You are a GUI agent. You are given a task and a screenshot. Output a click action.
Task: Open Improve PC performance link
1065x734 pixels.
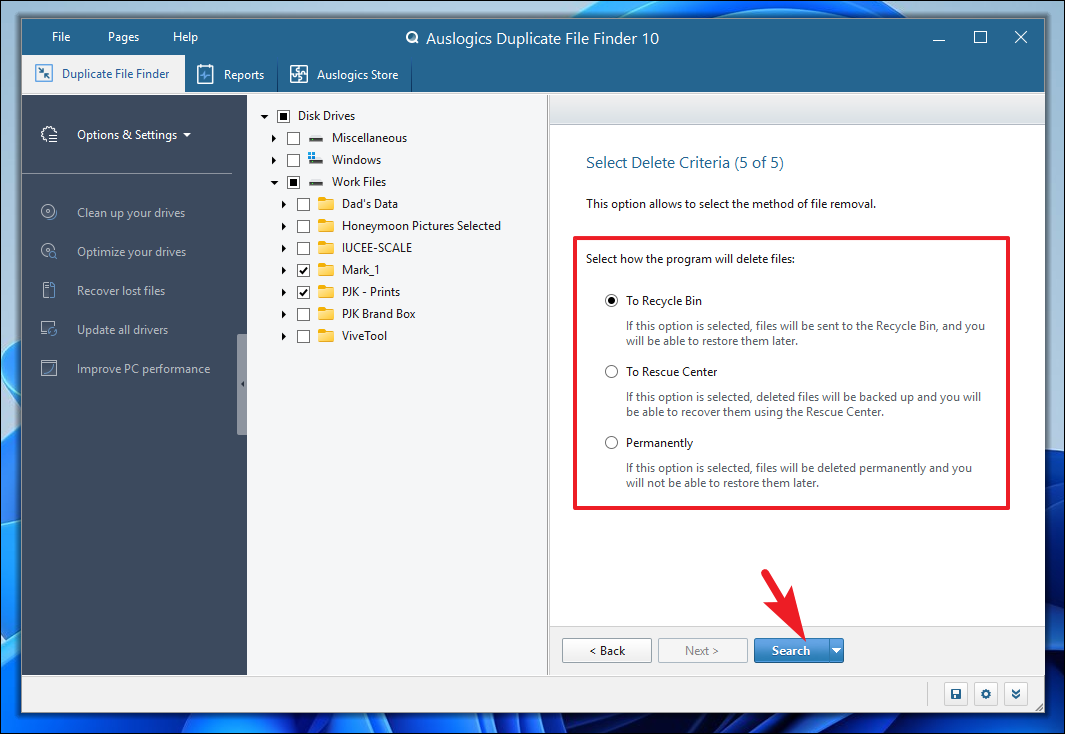[143, 369]
